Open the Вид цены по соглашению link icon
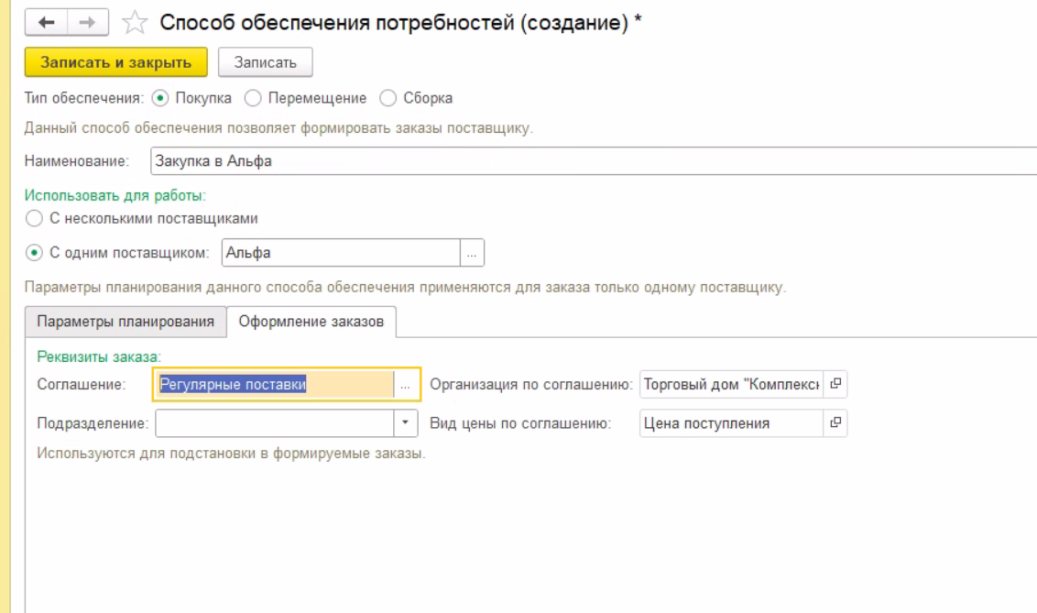 coord(834,423)
